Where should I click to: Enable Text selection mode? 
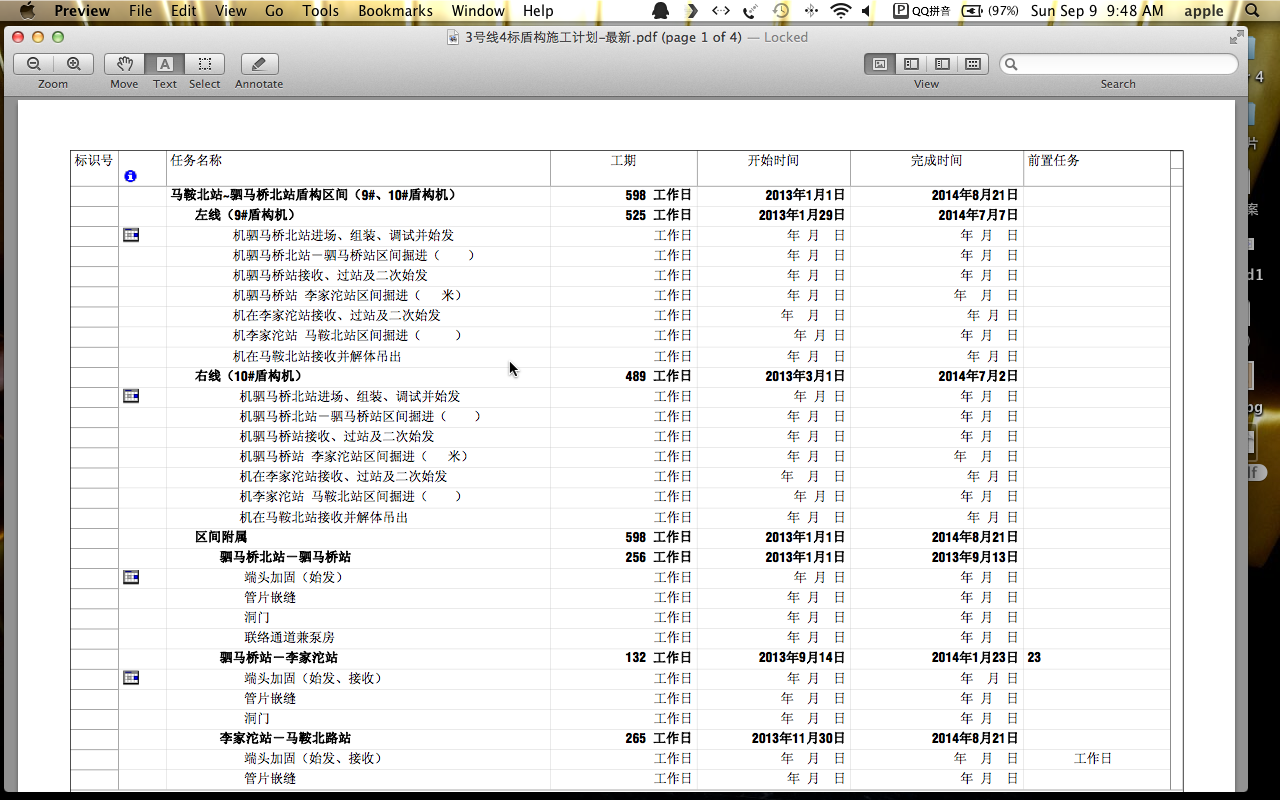point(164,63)
